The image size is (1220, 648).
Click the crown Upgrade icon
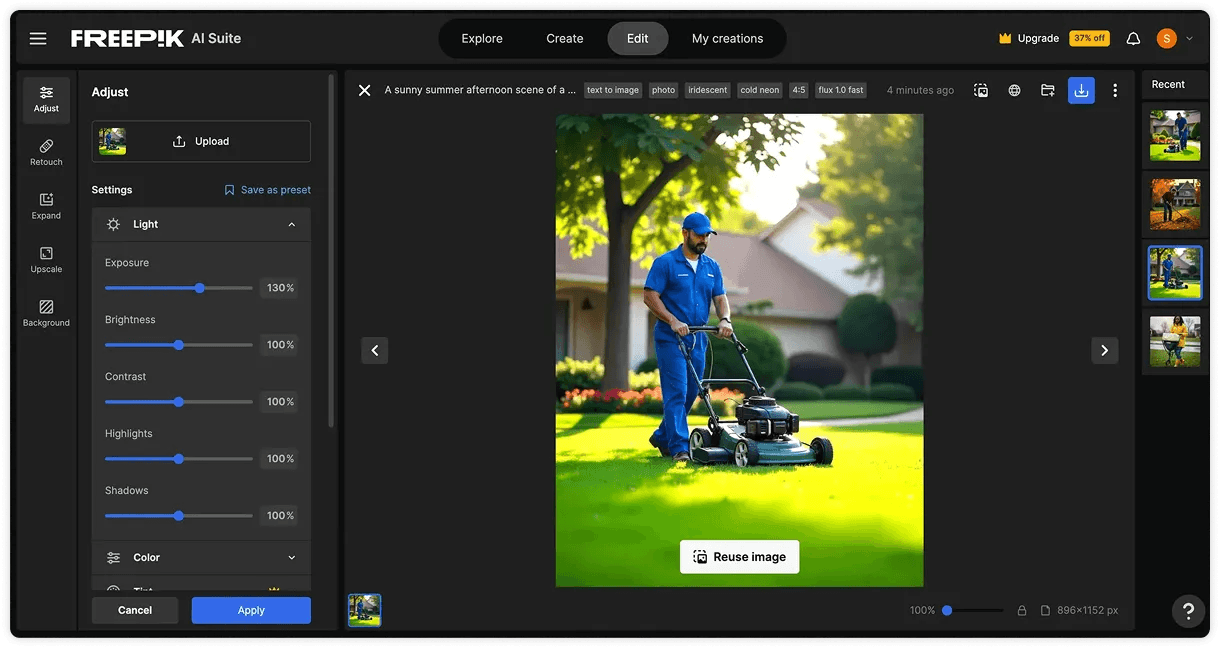[x=1005, y=39]
